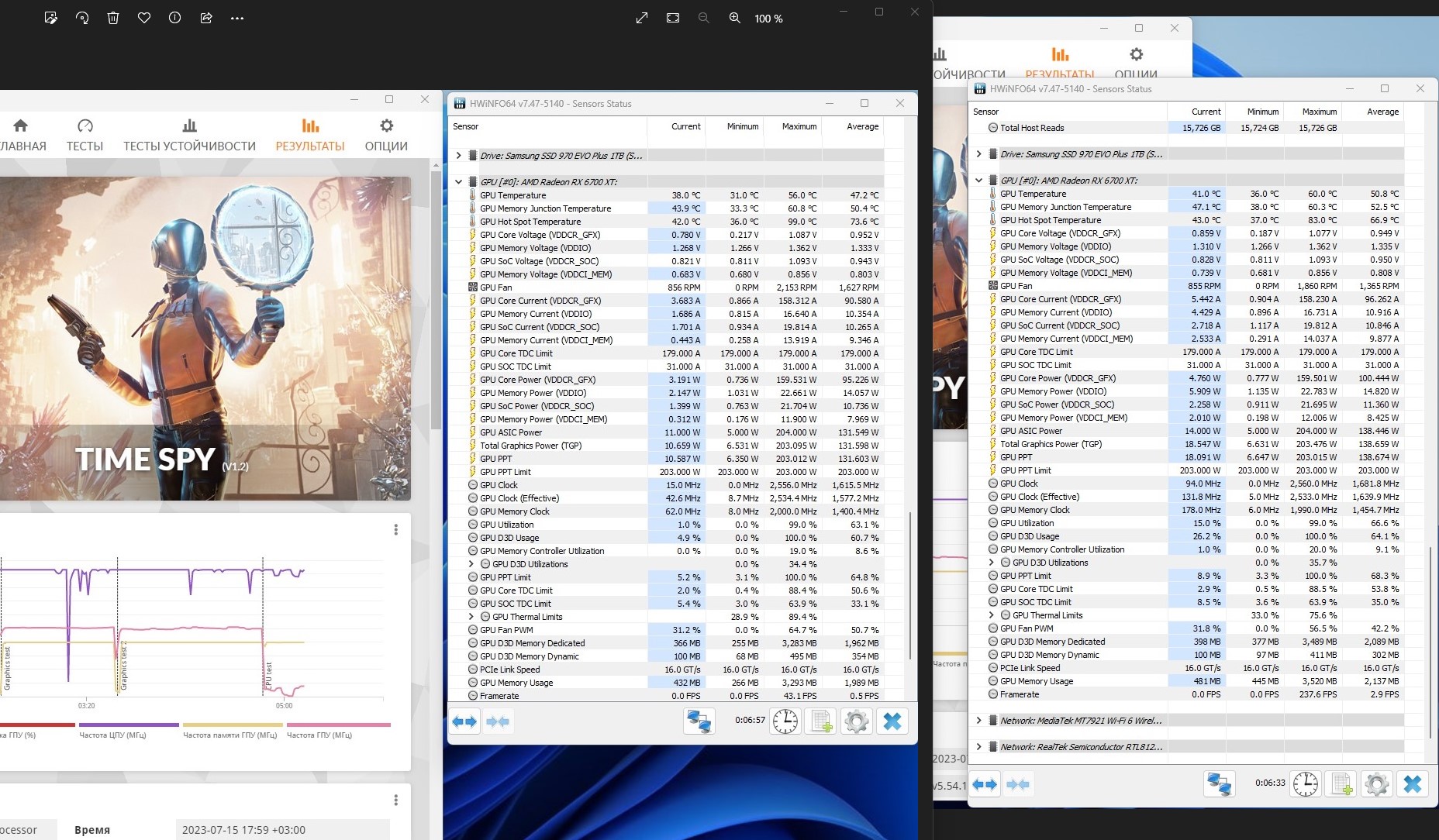Open the network computers icon in the 0:06:33 HWiNFO window
1439x840 pixels.
[1219, 784]
